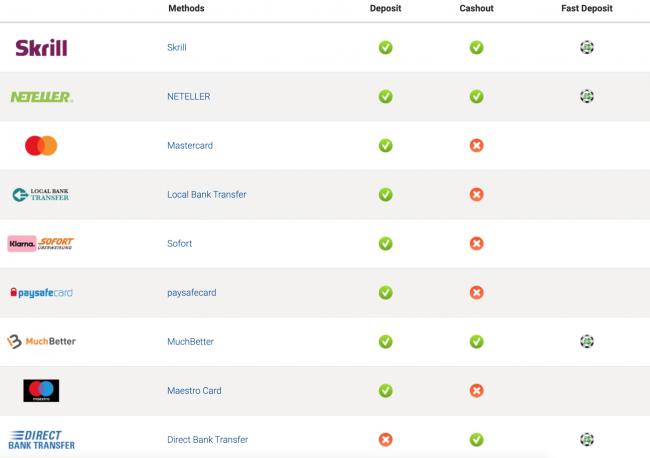650x458 pixels.
Task: Click the Direct Bank Transfer logo
Action: (x=41, y=439)
